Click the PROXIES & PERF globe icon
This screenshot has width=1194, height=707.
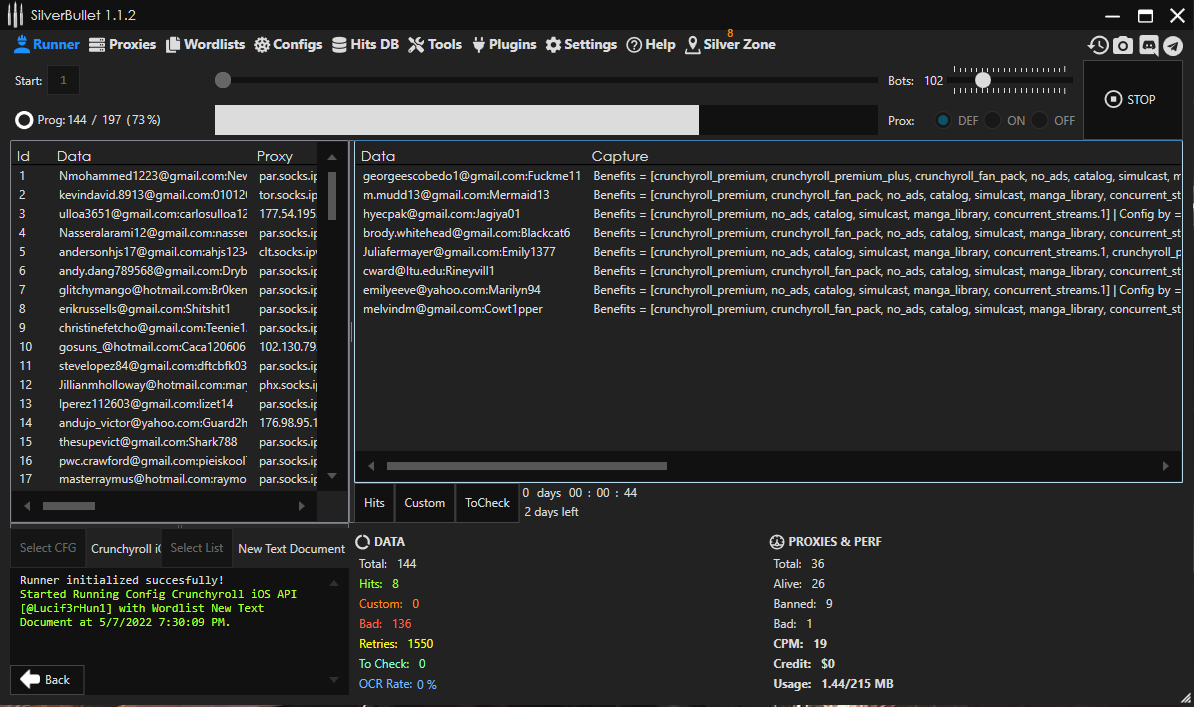(x=777, y=542)
